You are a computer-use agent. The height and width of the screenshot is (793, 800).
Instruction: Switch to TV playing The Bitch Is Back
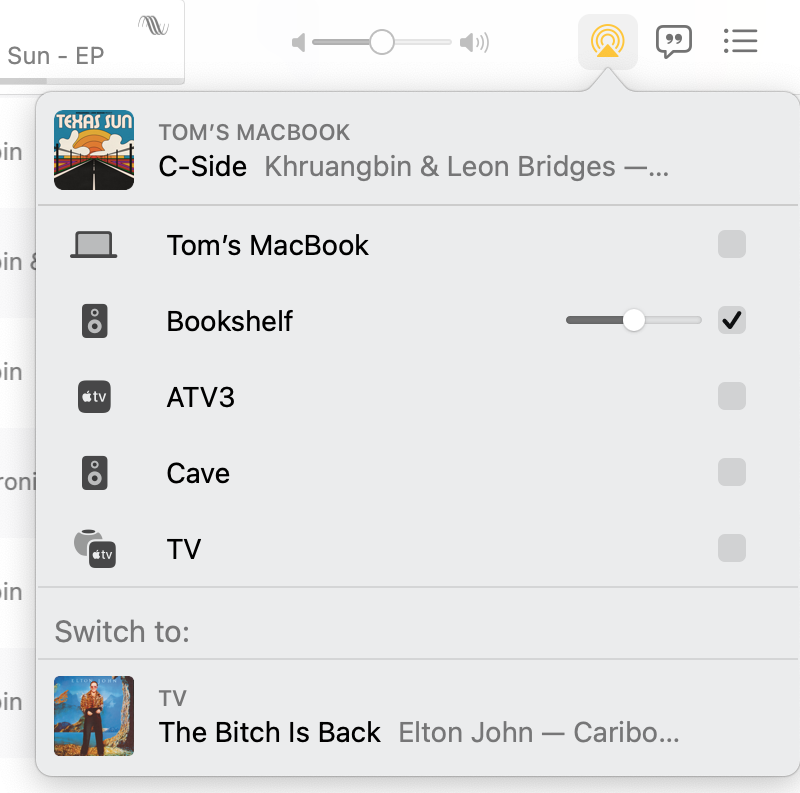400,716
